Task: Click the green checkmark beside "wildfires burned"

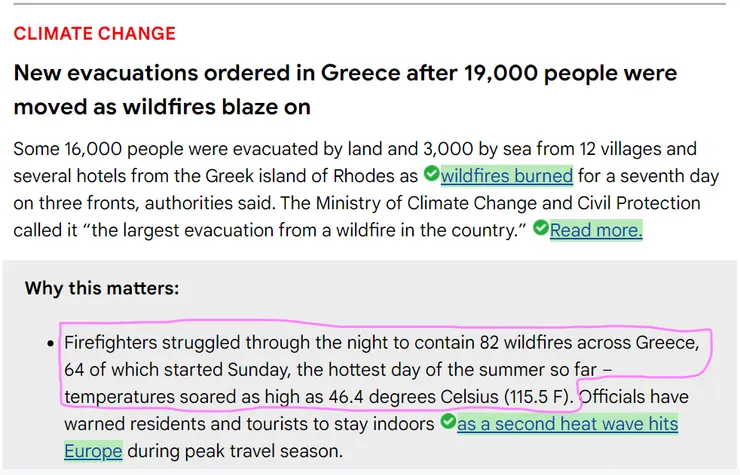Action: point(431,175)
